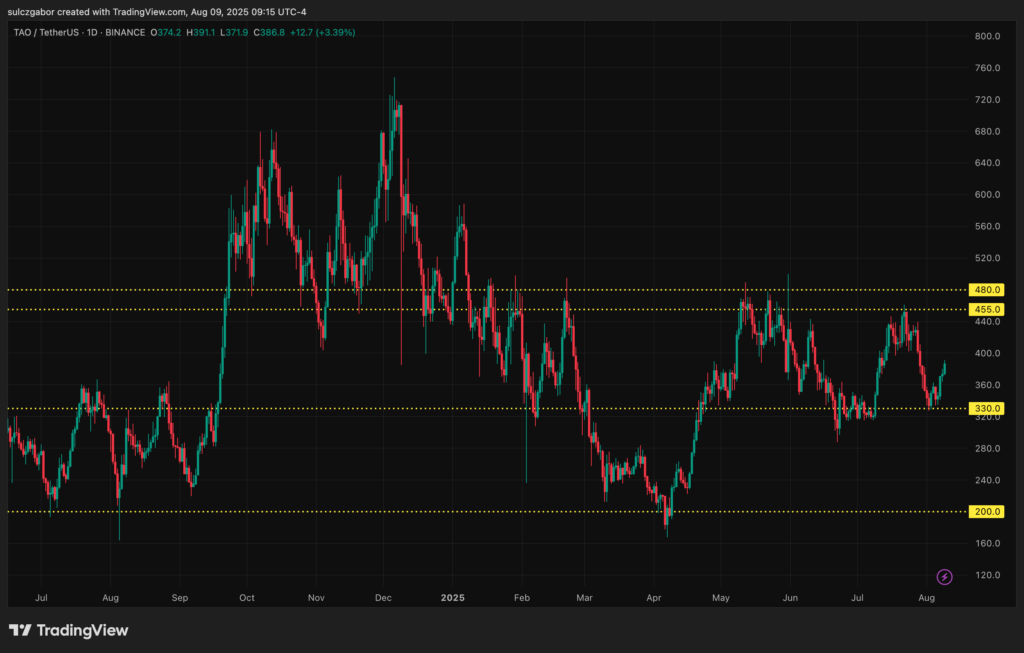The width and height of the screenshot is (1024, 653).
Task: Click the TAO / TetherUS symbol title
Action: (45, 33)
